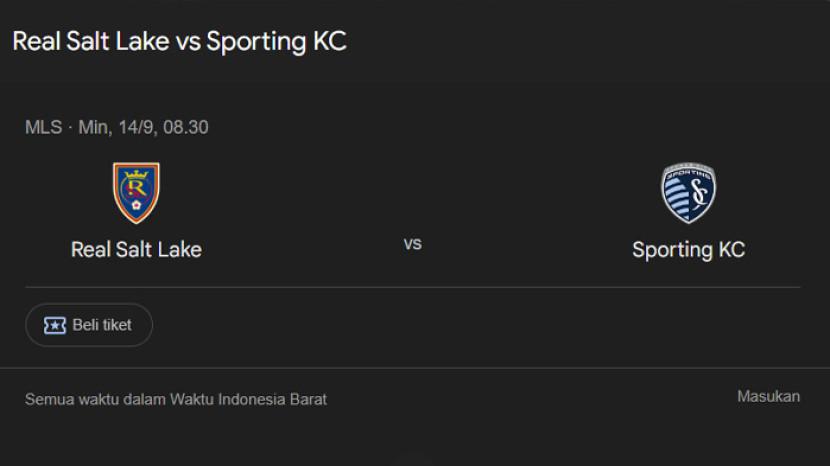Click "Semua waktu dalam" footer text
The height and width of the screenshot is (466, 830).
(95, 399)
